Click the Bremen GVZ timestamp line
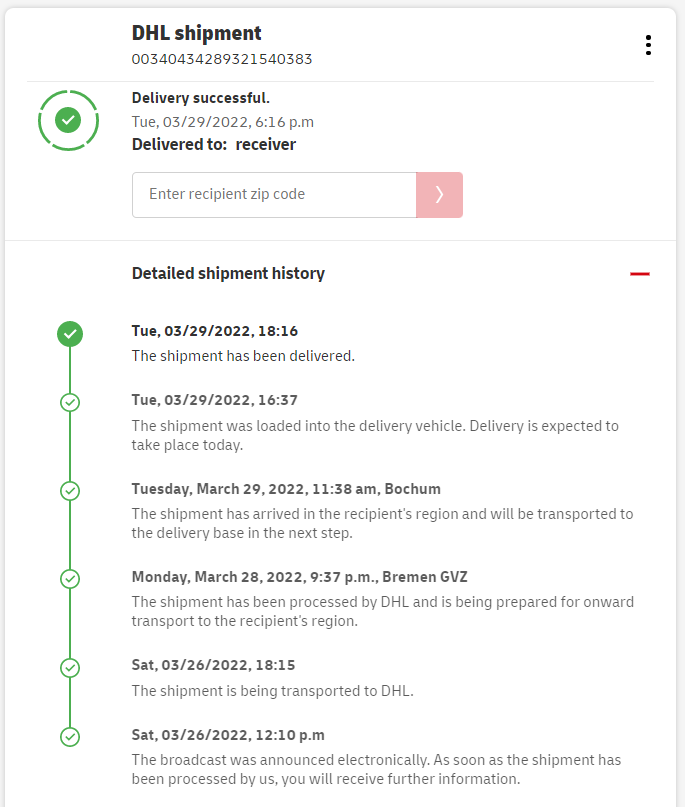 (x=299, y=577)
